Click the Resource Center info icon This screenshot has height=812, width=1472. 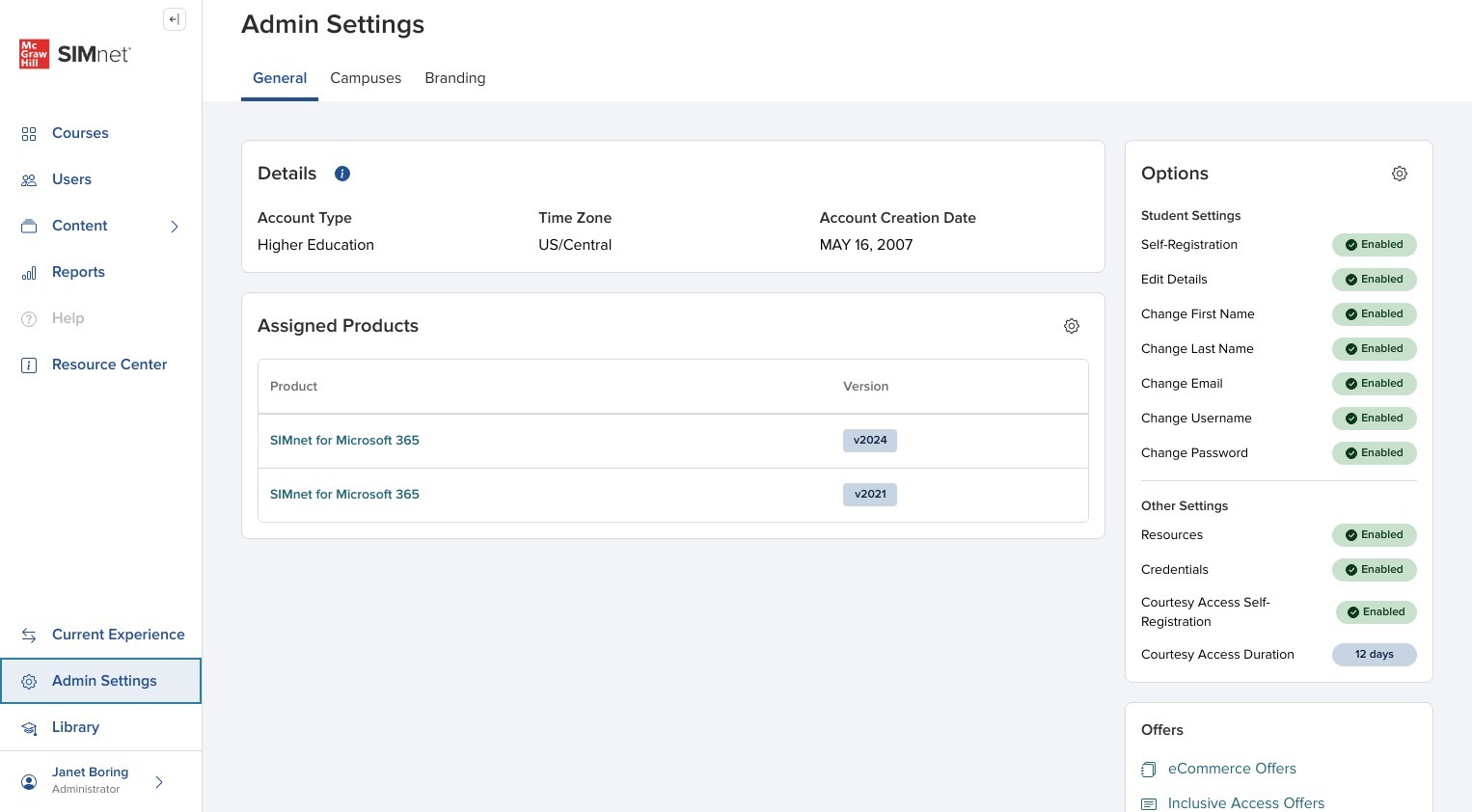(29, 365)
